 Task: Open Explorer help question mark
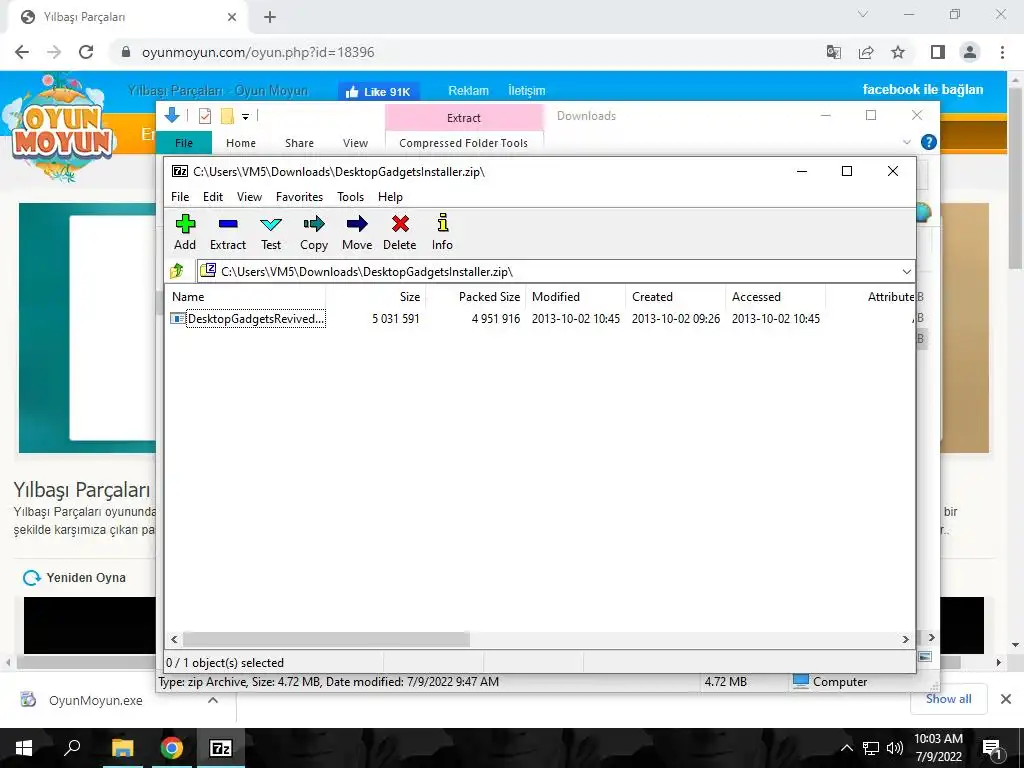coord(928,142)
